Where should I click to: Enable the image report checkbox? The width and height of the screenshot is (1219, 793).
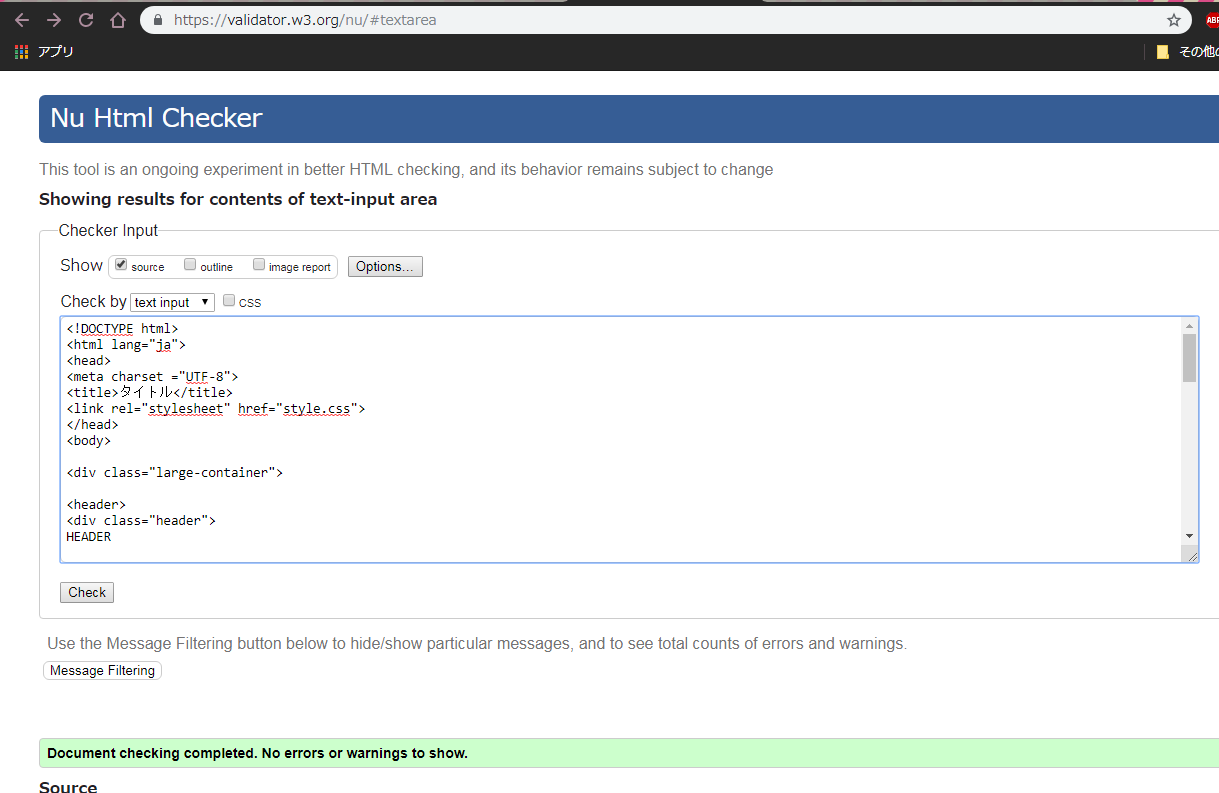(x=259, y=265)
